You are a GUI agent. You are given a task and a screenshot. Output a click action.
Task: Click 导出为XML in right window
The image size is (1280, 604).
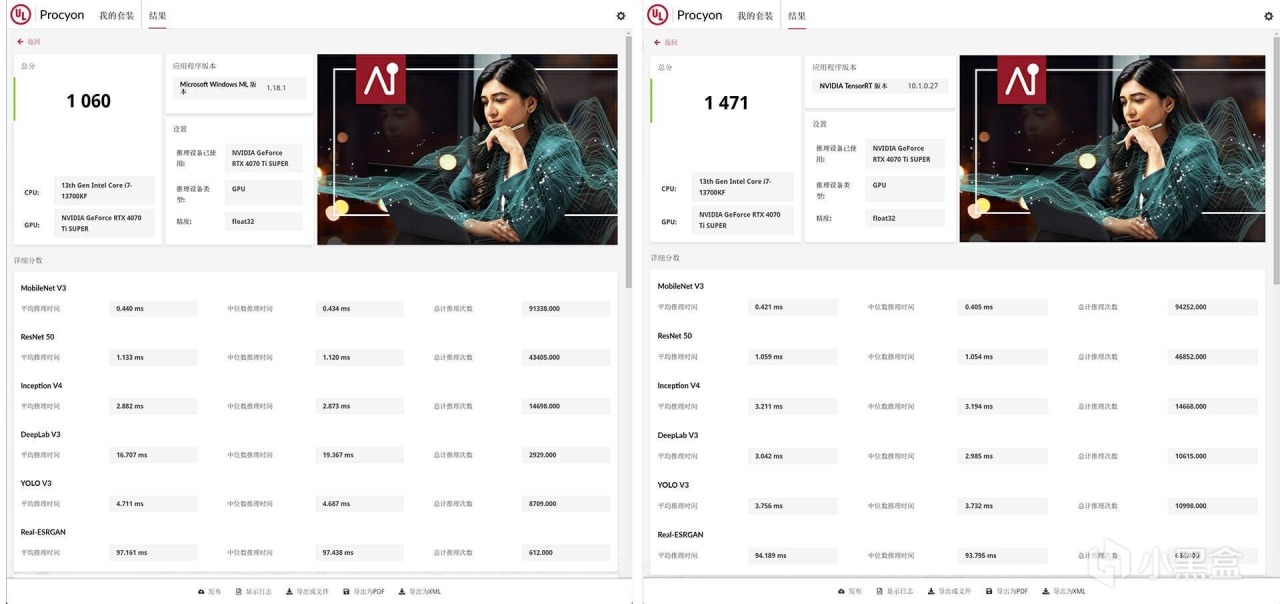click(x=1063, y=591)
